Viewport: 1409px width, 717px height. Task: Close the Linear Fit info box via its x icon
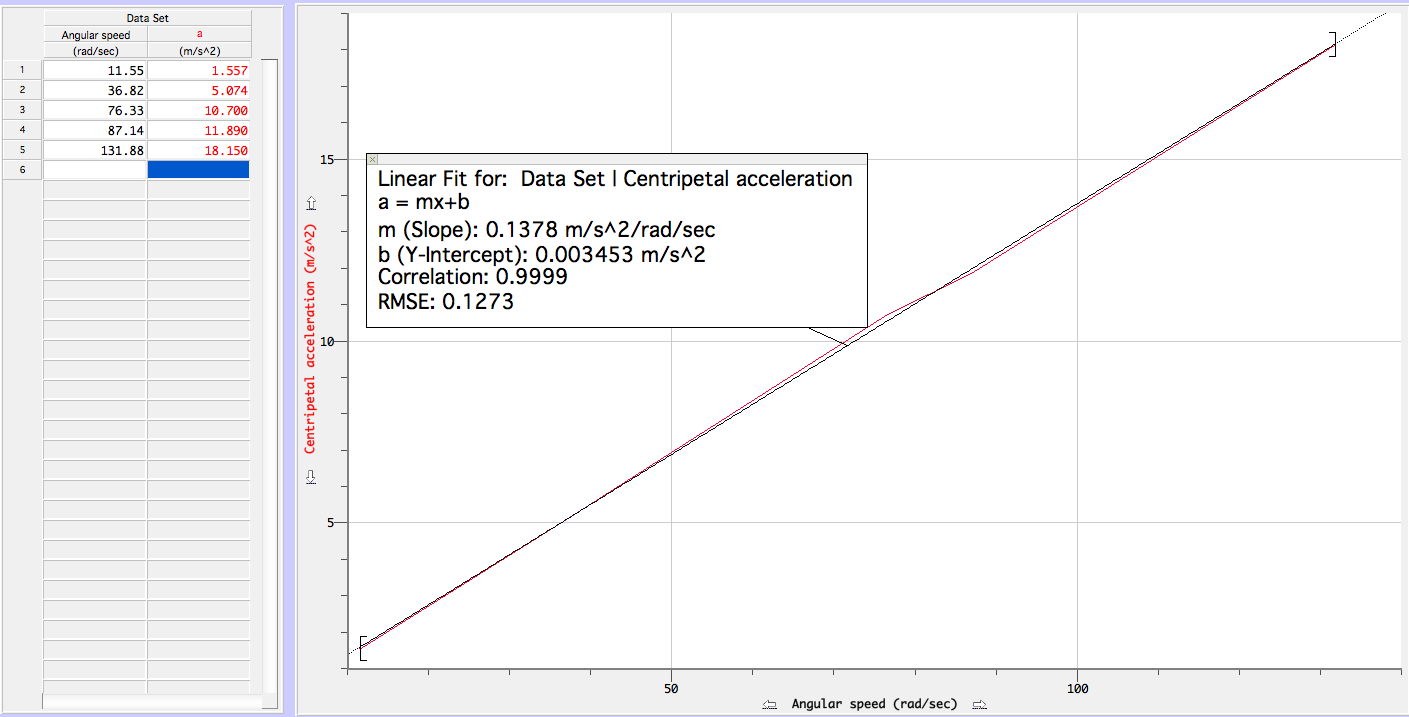tap(371, 159)
